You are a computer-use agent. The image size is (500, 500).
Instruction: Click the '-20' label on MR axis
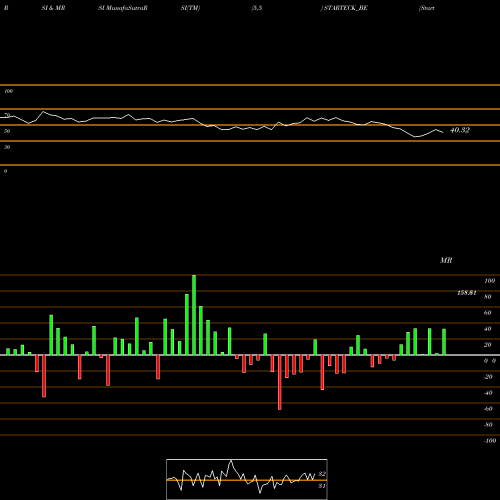tap(488, 377)
